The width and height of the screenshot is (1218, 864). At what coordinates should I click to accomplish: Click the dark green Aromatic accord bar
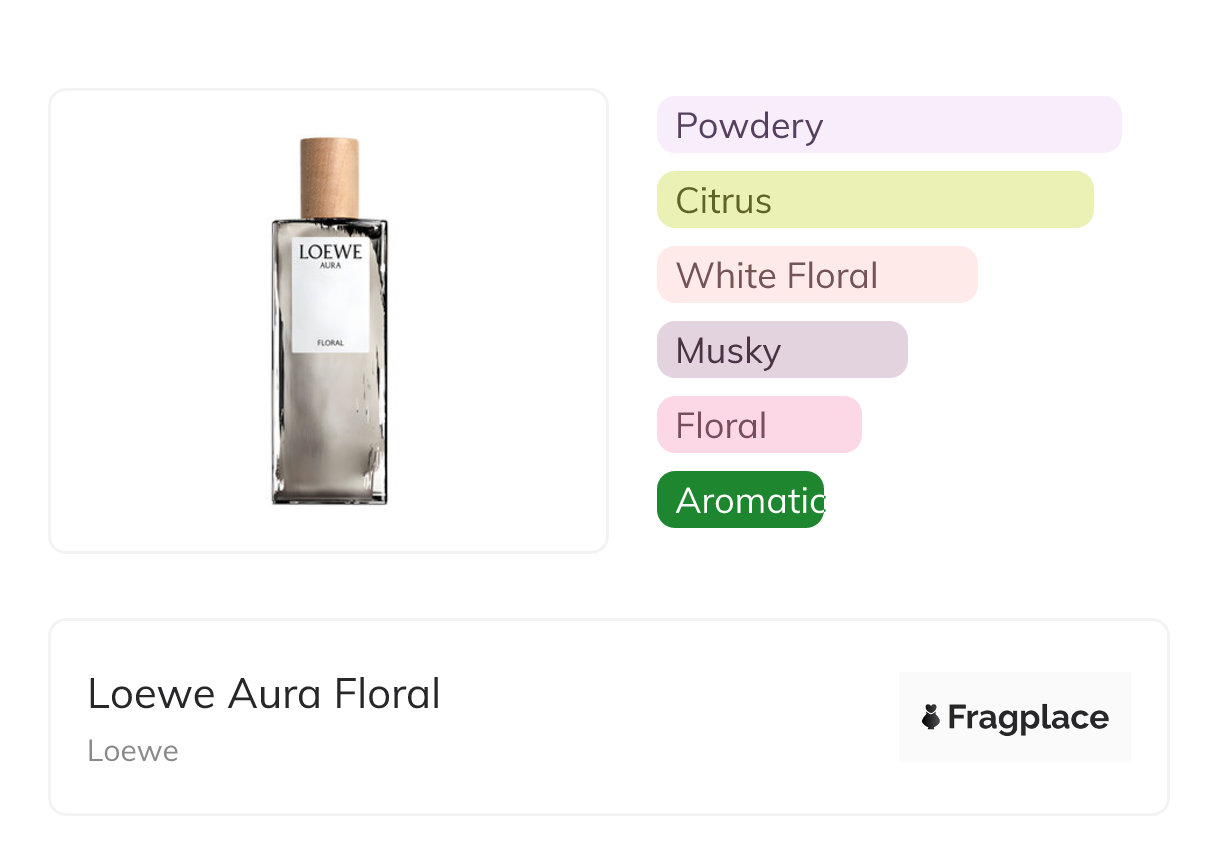[x=740, y=500]
